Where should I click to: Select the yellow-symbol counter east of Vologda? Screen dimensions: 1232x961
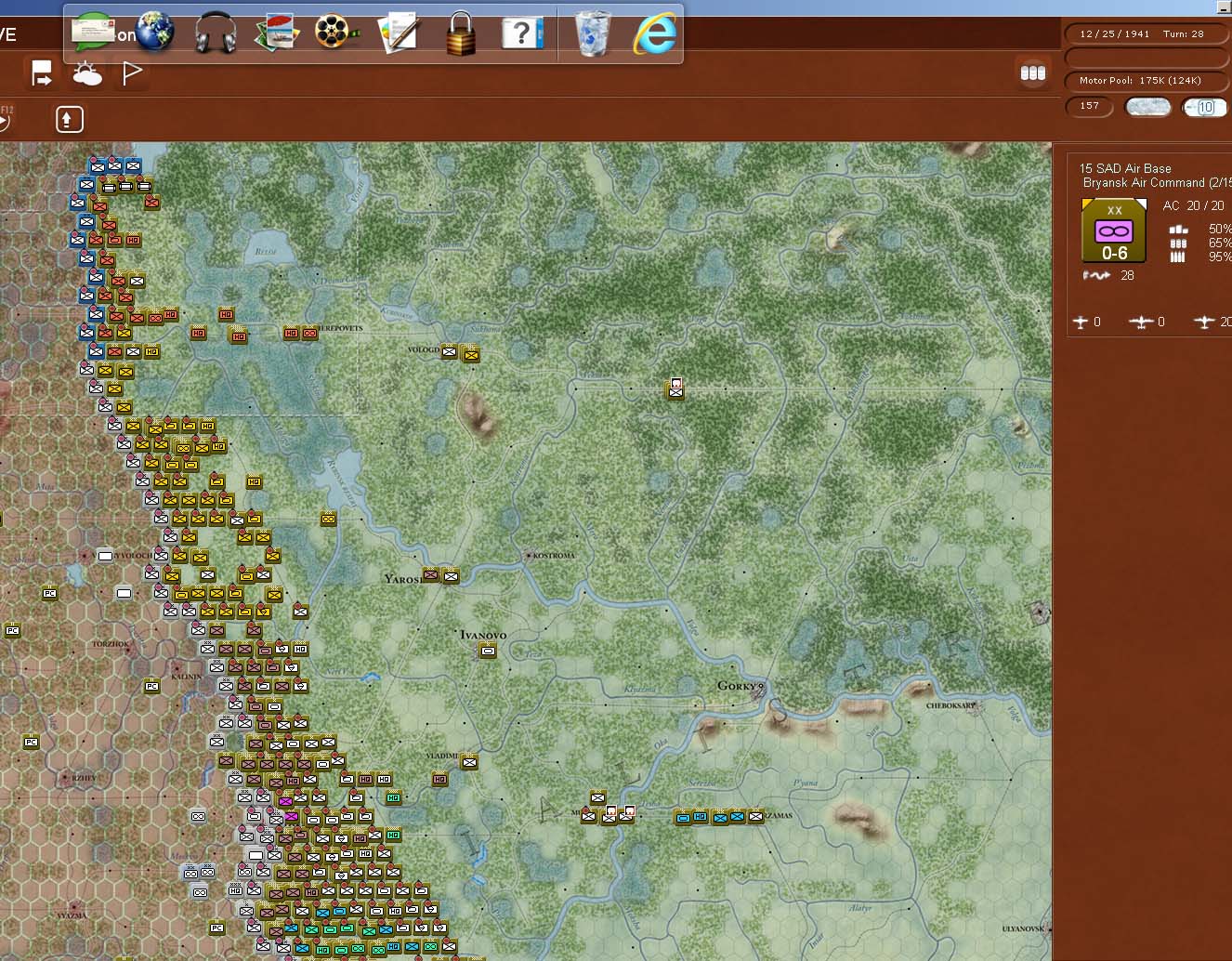pyautogui.click(x=471, y=354)
